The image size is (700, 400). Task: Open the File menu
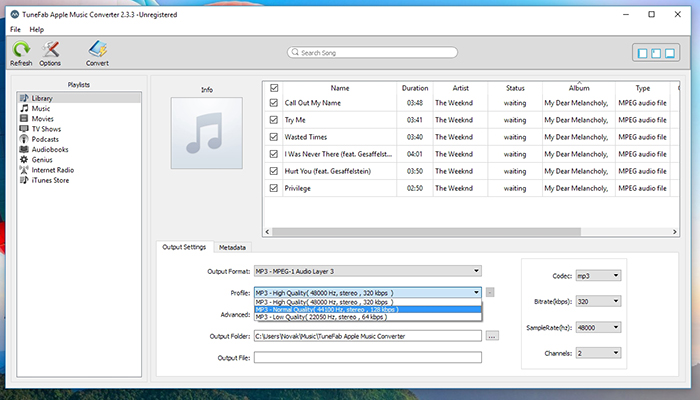tap(15, 29)
